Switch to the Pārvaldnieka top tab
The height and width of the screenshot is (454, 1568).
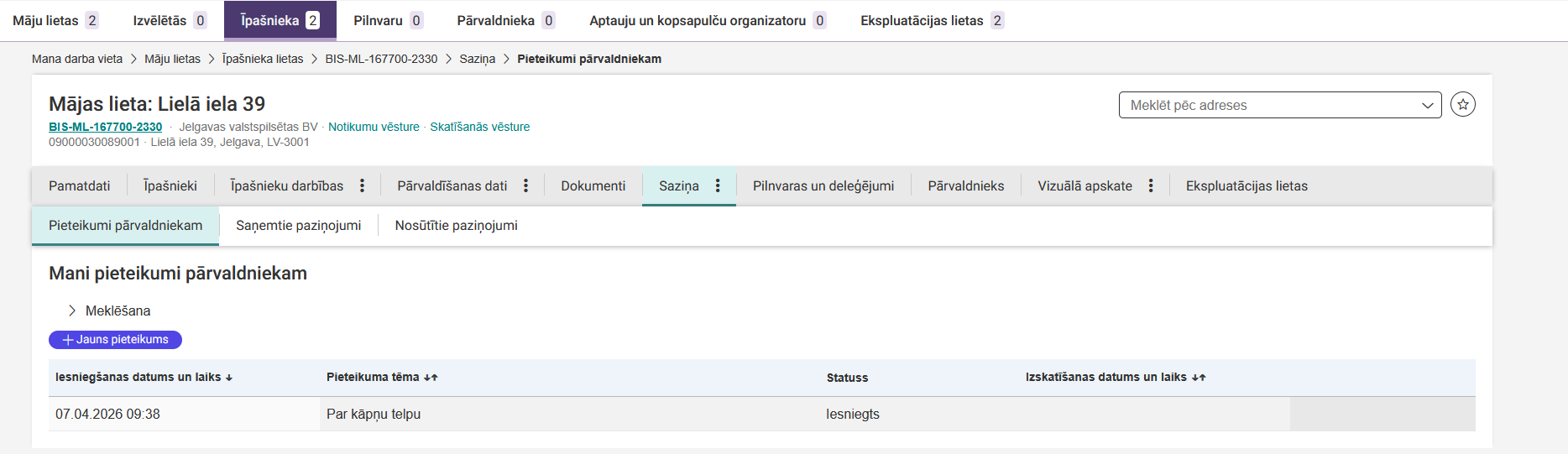tap(505, 20)
